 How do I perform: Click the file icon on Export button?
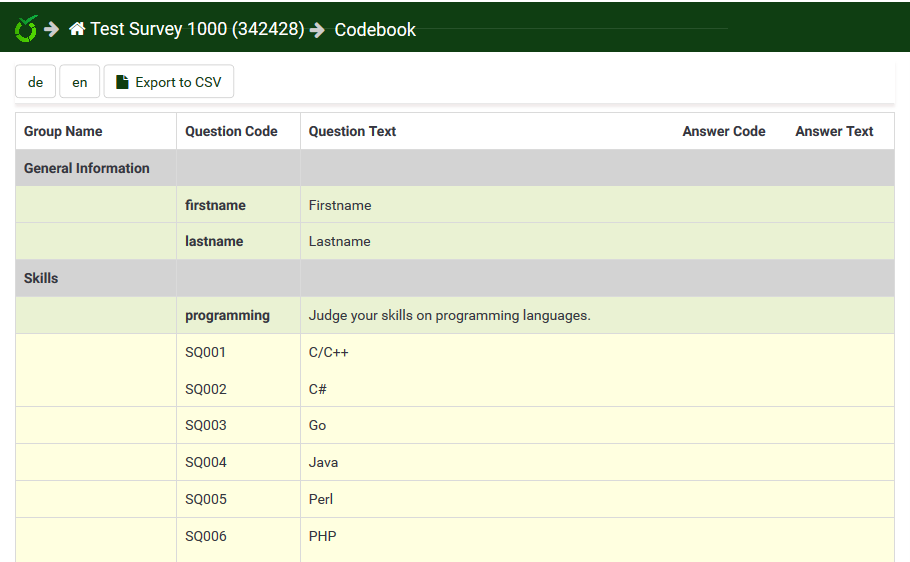[x=122, y=82]
